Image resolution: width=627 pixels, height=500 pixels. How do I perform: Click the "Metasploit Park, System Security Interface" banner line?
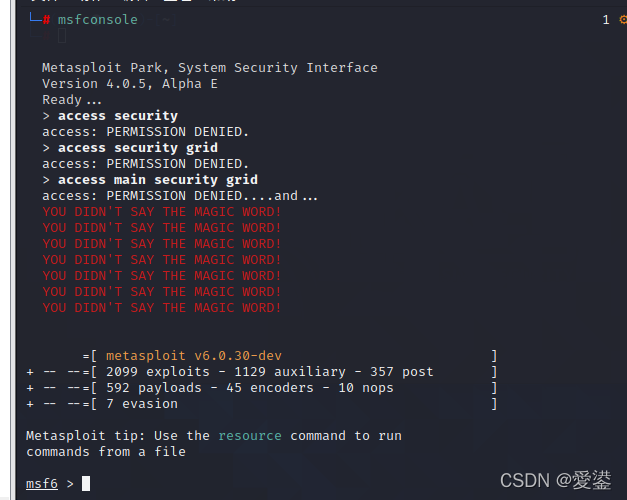point(210,68)
